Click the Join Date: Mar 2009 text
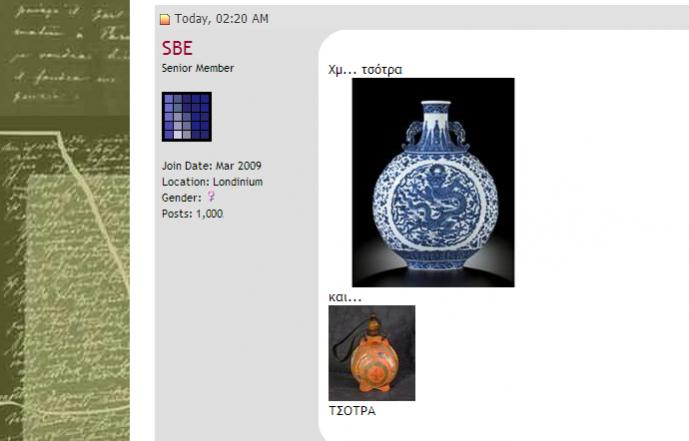Viewport: 689px width, 441px height. click(211, 166)
